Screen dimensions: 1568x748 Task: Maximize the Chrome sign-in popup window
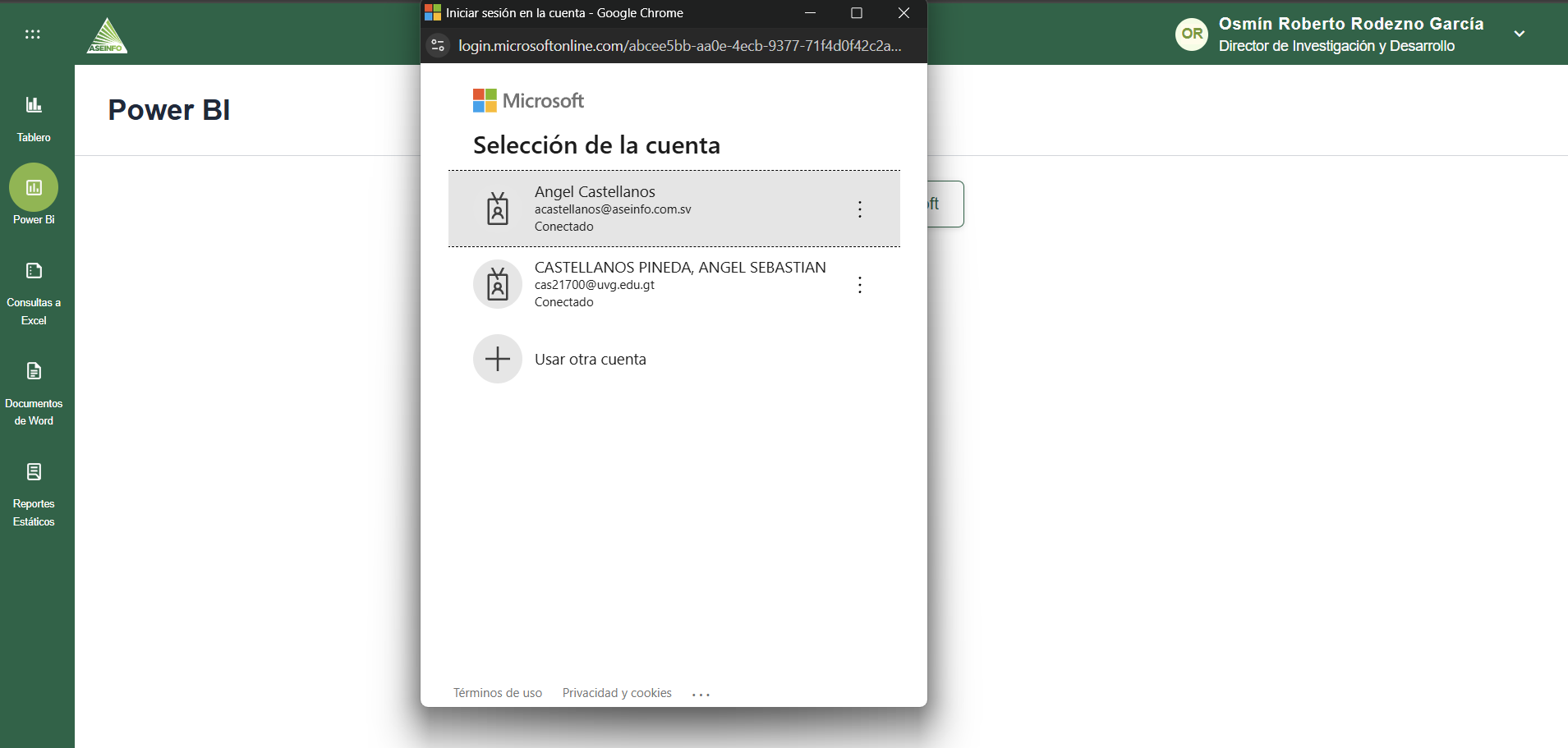[x=857, y=13]
